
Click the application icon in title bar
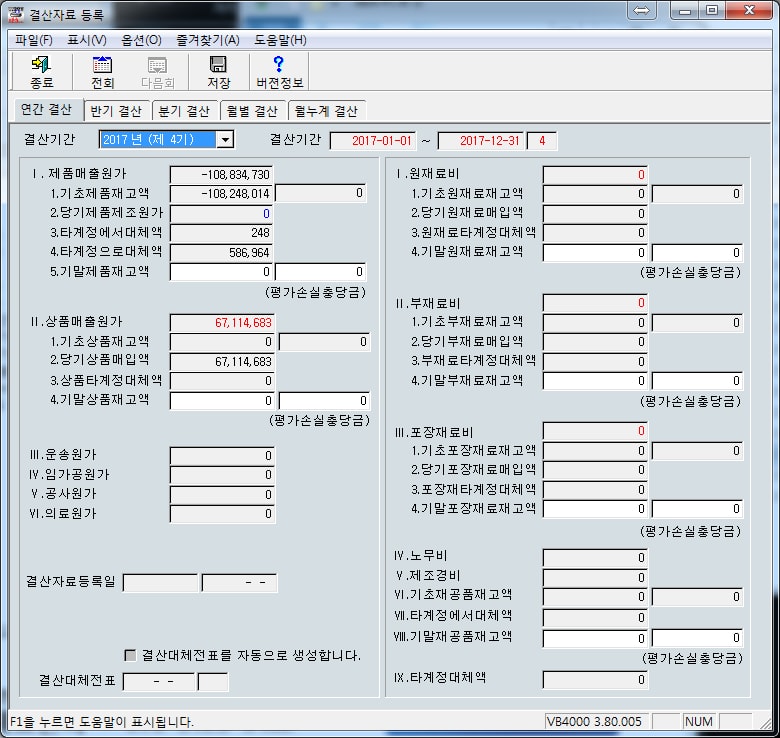(x=16, y=11)
